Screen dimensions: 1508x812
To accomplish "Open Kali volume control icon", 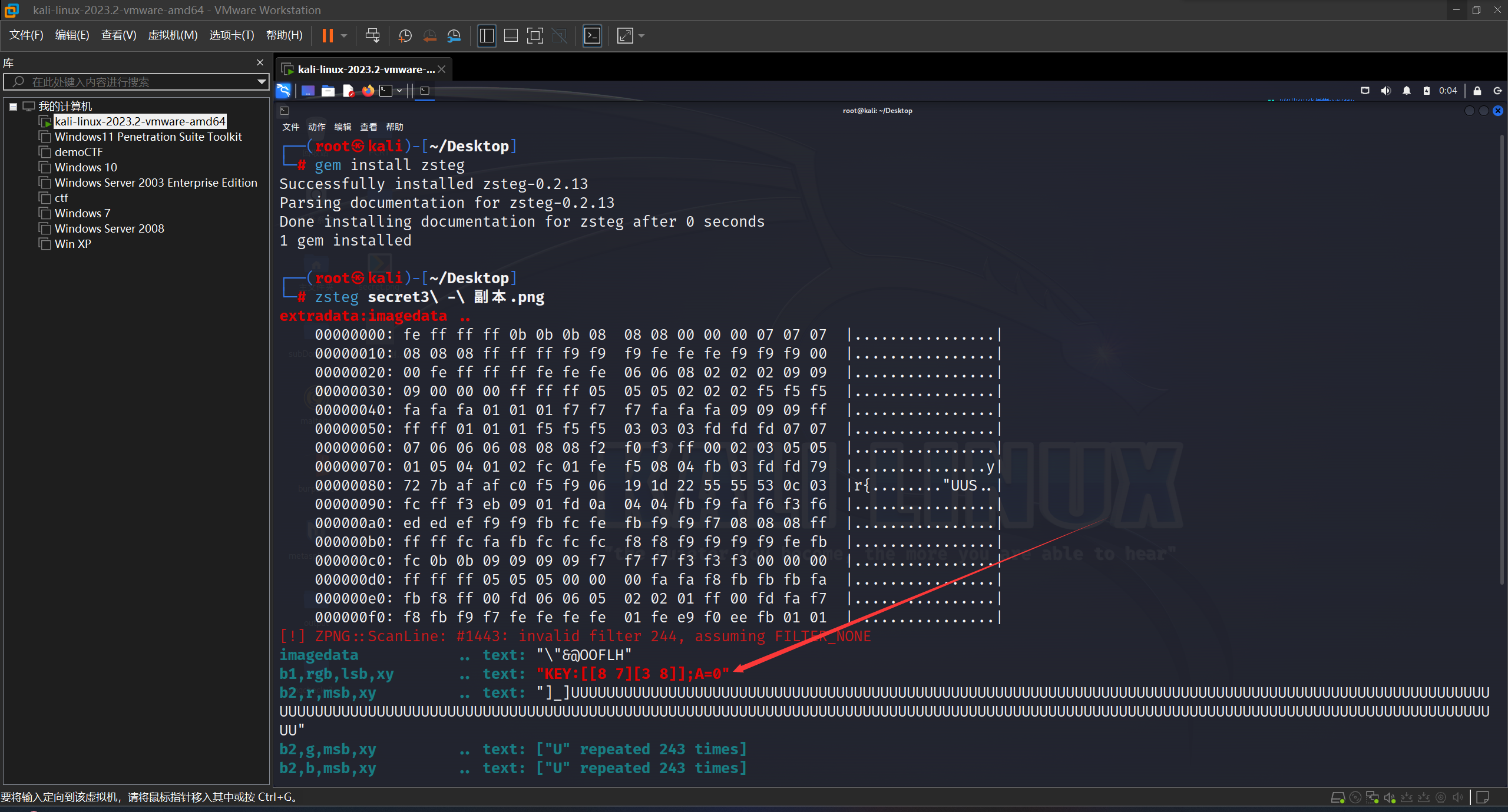I will pos(1385,91).
